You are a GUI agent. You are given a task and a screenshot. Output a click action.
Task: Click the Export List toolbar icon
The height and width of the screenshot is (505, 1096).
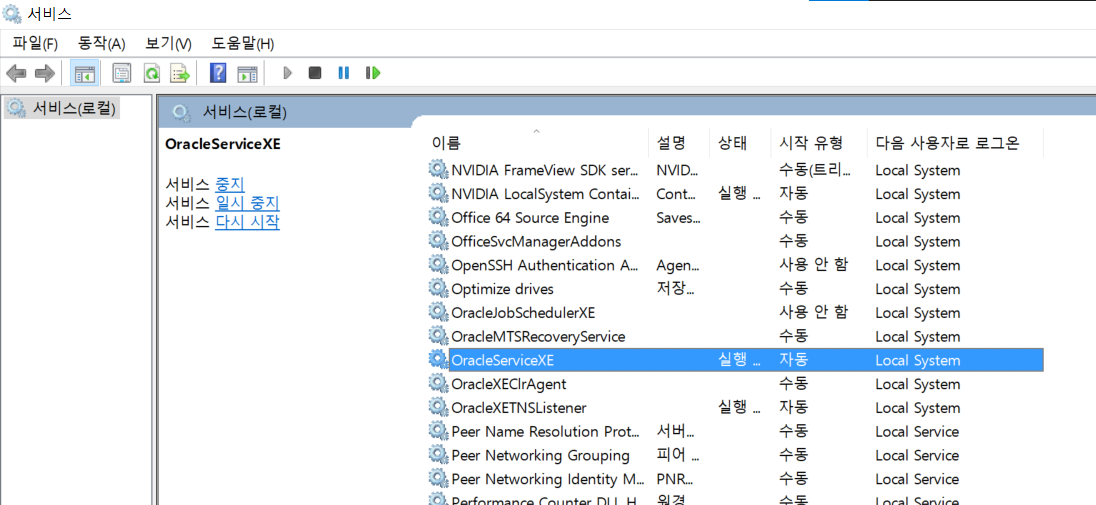(180, 73)
